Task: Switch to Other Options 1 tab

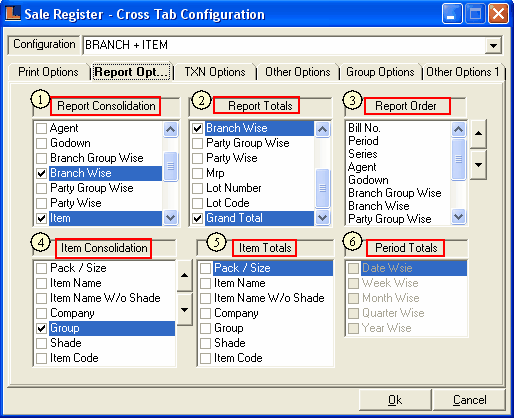Action: pos(463,72)
